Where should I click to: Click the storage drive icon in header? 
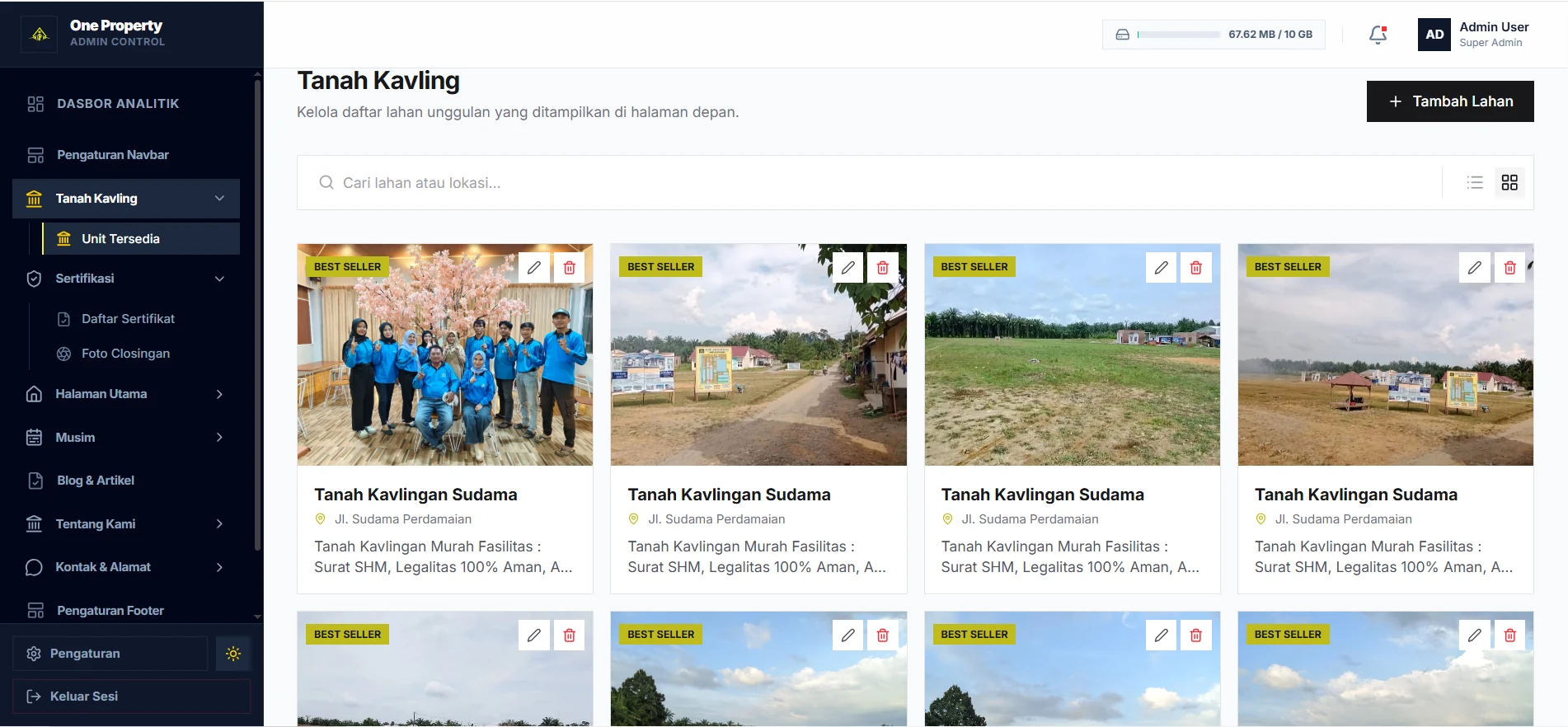[1122, 35]
